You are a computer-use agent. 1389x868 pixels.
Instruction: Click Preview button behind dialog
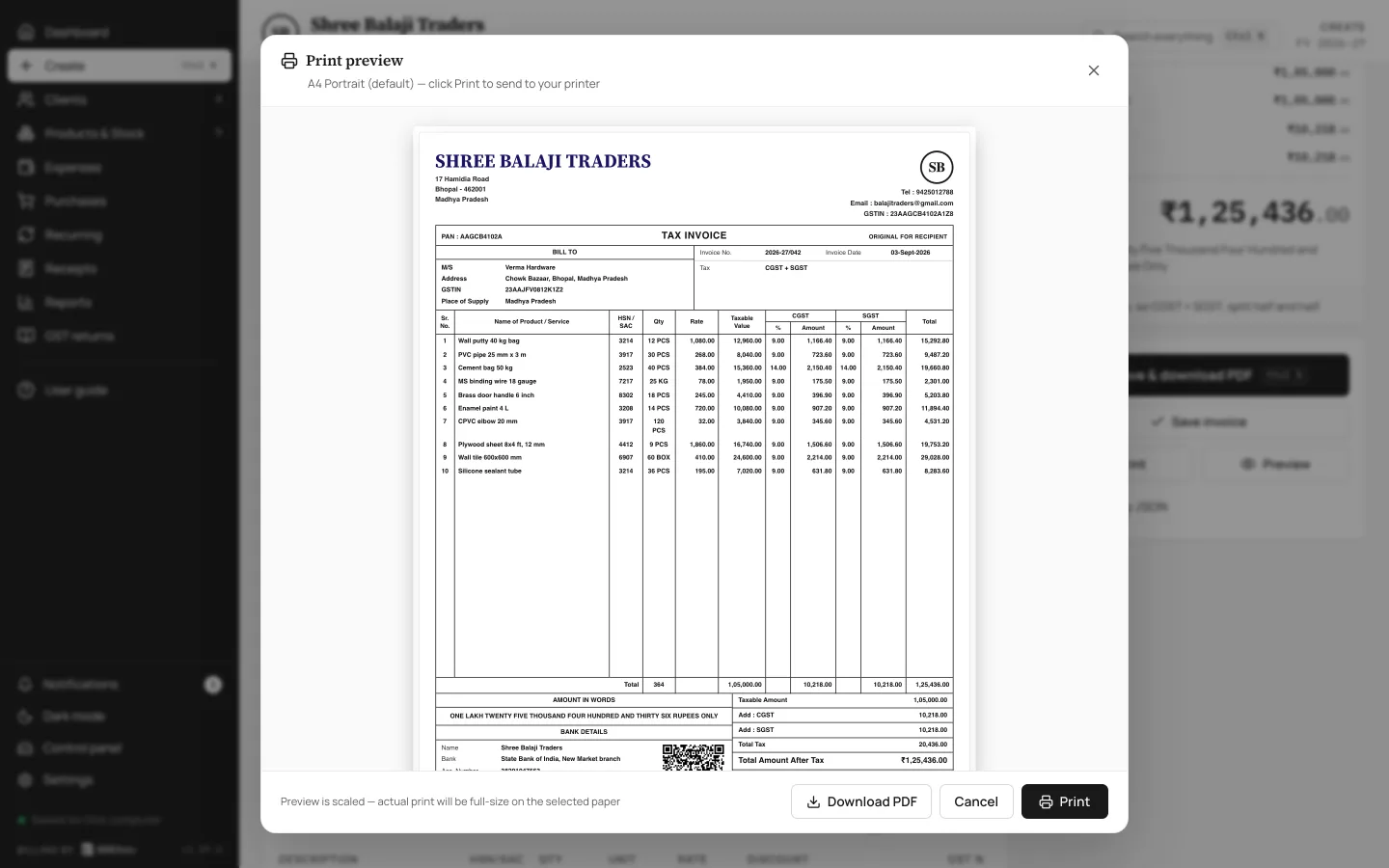coord(1275,464)
